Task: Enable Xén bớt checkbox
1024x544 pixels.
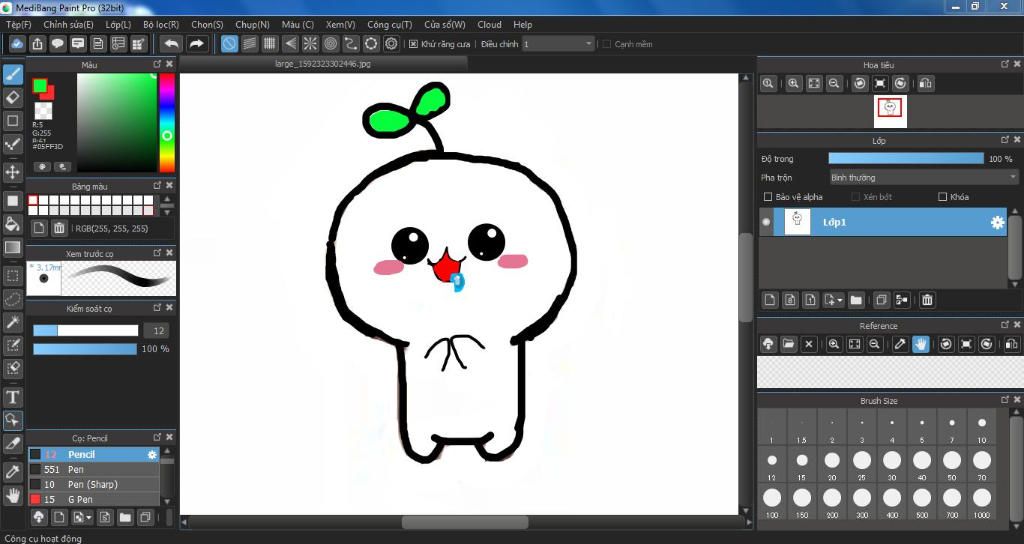Action: (x=856, y=197)
